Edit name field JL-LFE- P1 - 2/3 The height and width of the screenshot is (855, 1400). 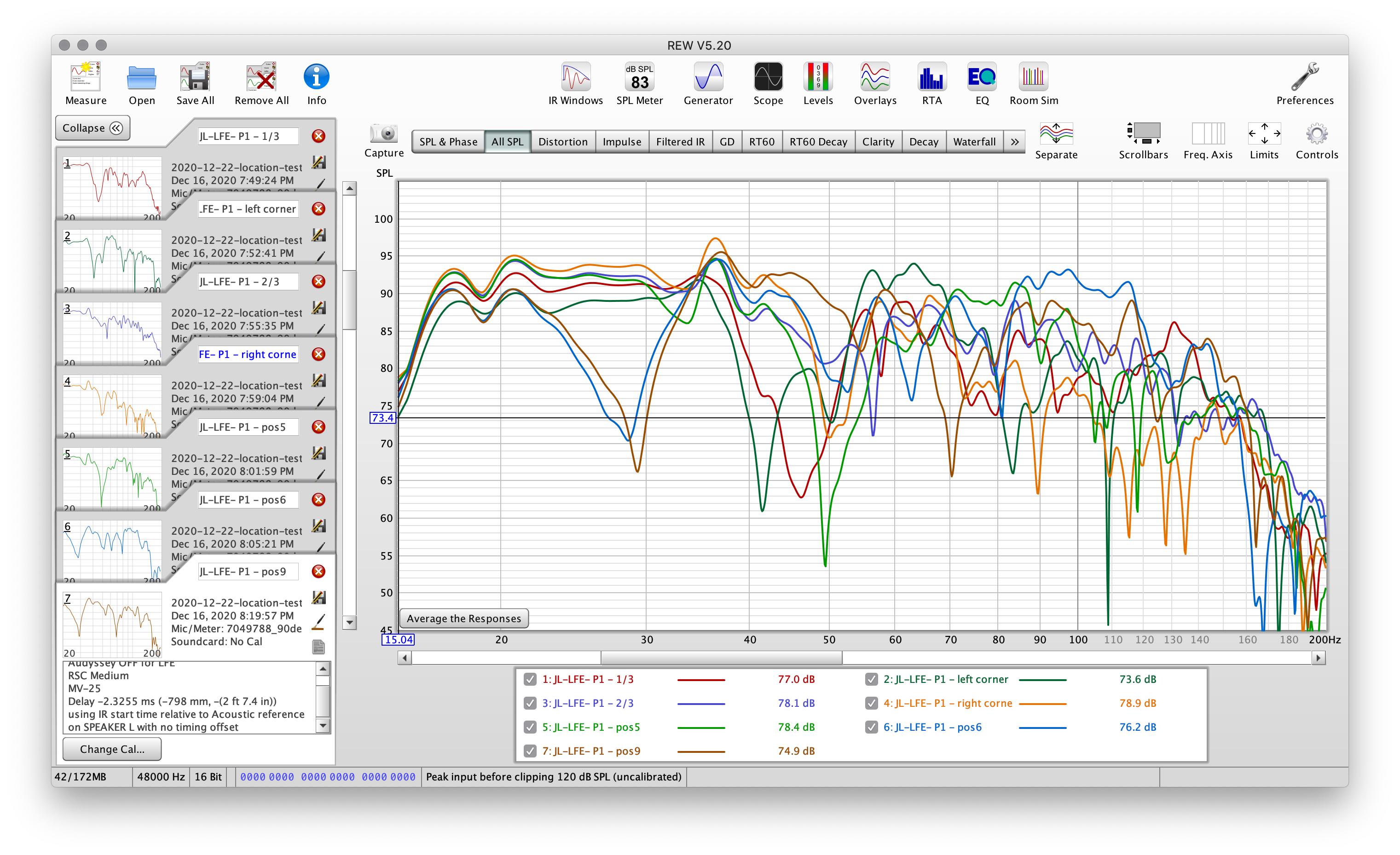click(x=248, y=282)
